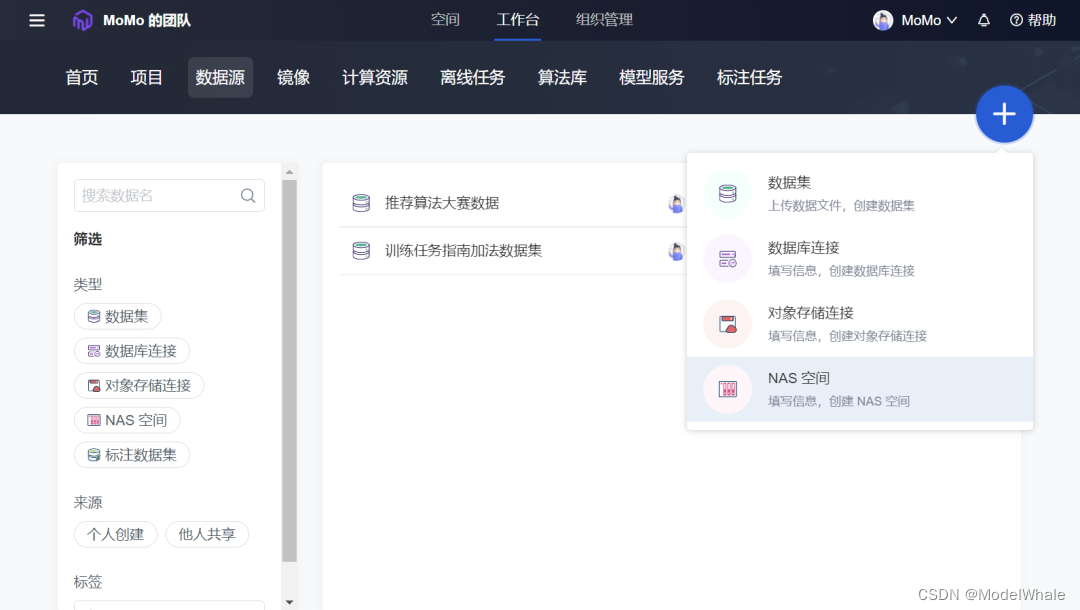1080x610 pixels.
Task: Switch to the 工作台 top tab
Action: click(517, 20)
